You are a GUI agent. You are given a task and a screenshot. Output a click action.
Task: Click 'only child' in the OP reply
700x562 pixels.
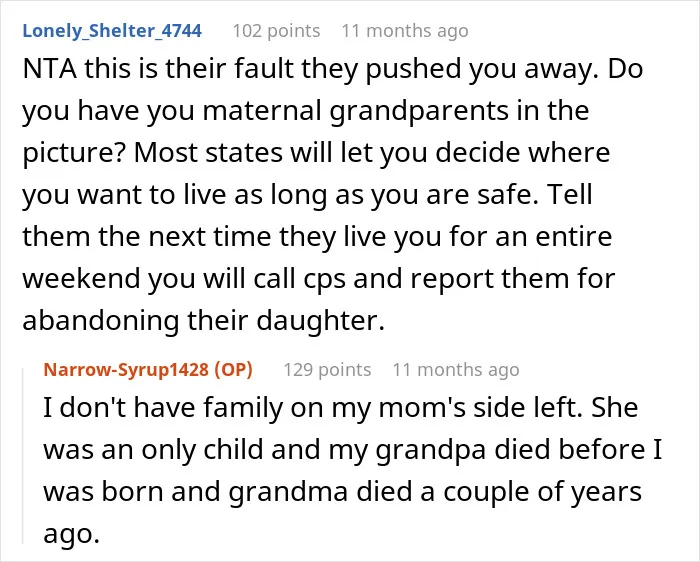(202, 449)
